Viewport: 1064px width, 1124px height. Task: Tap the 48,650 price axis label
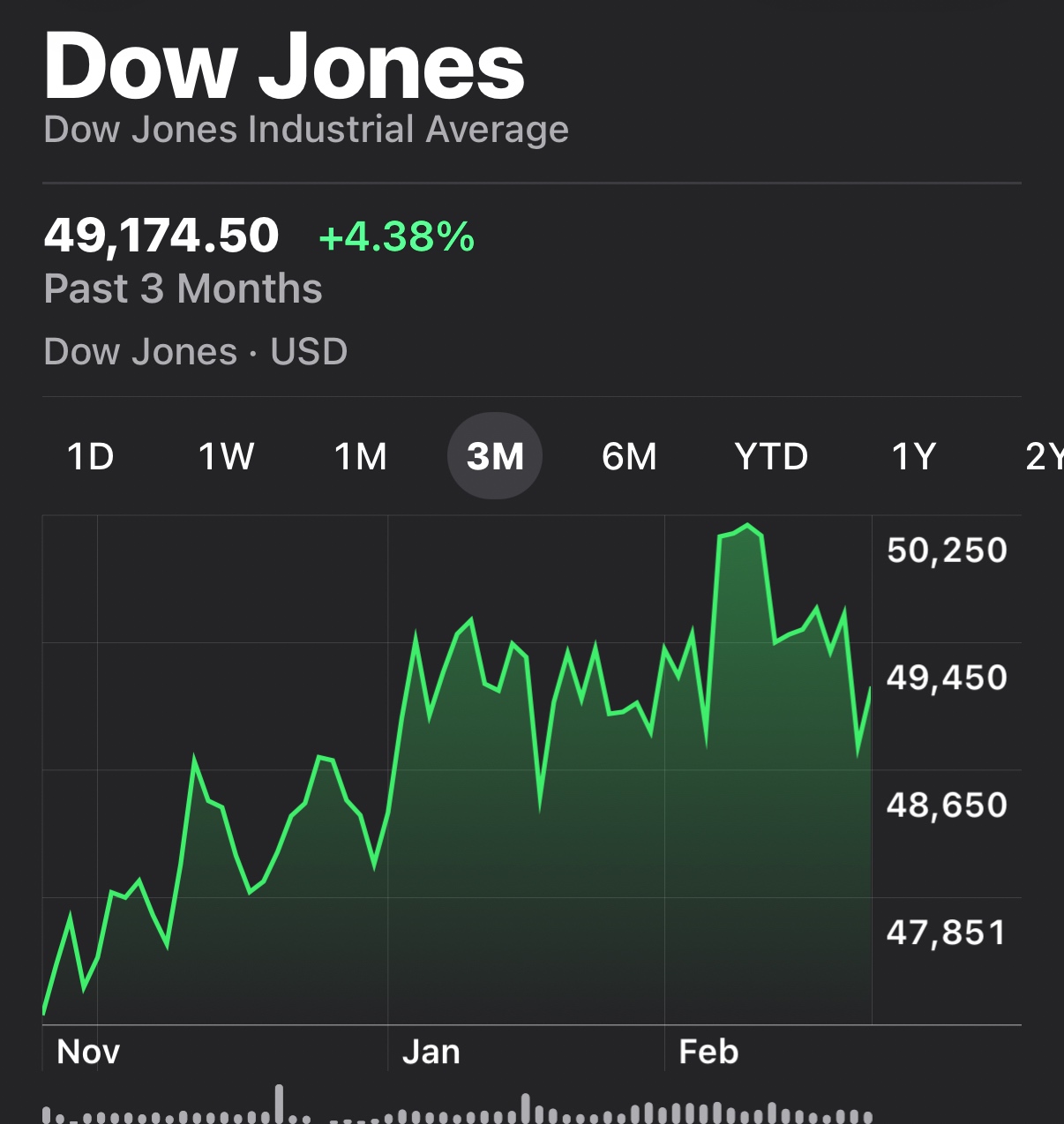[947, 806]
